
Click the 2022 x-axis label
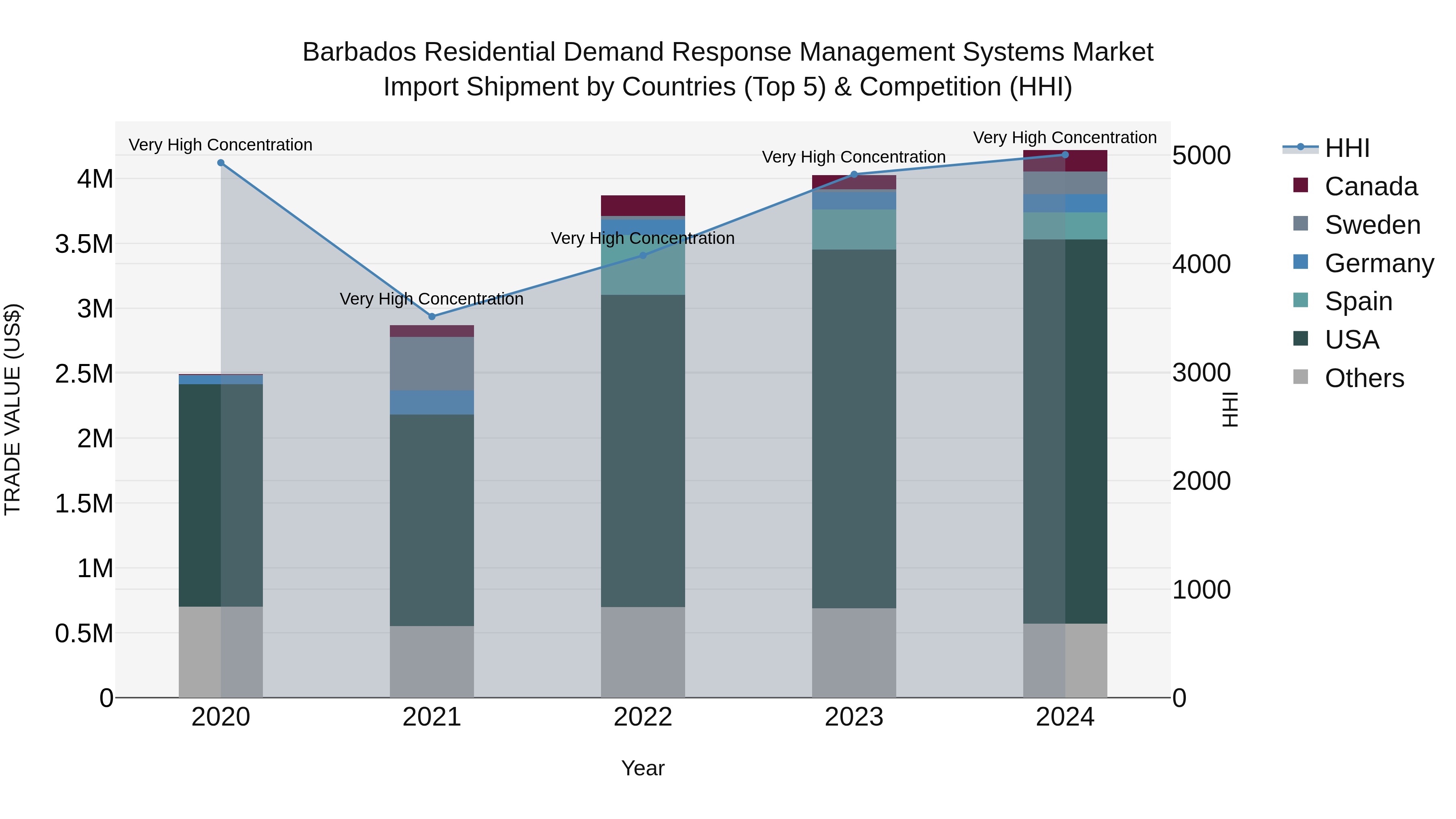pos(643,717)
